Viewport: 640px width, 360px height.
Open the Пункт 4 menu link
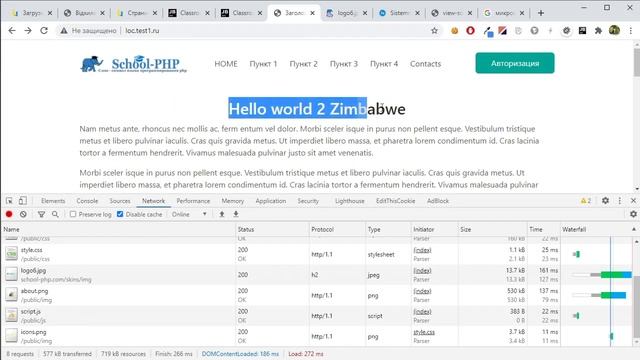[x=384, y=64]
